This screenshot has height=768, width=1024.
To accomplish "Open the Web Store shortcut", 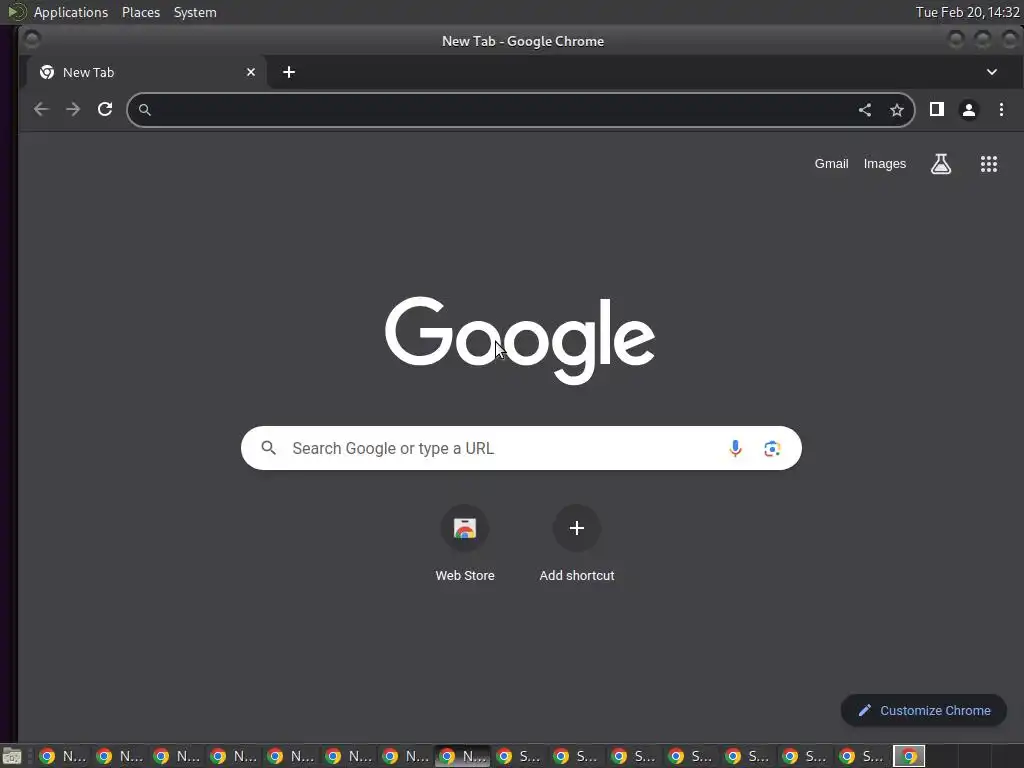I will click(465, 545).
